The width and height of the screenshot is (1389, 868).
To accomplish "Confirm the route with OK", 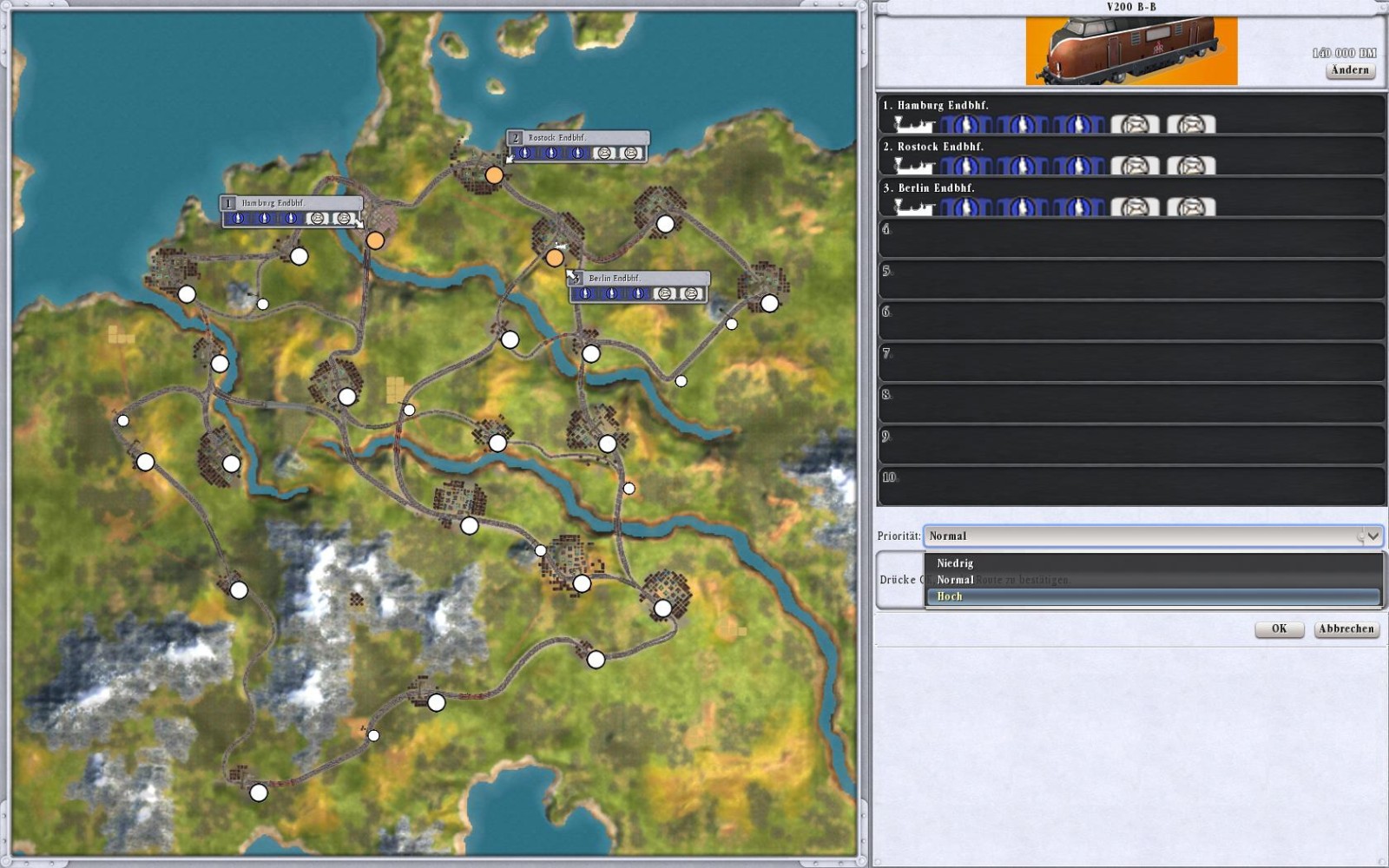I will tap(1279, 629).
